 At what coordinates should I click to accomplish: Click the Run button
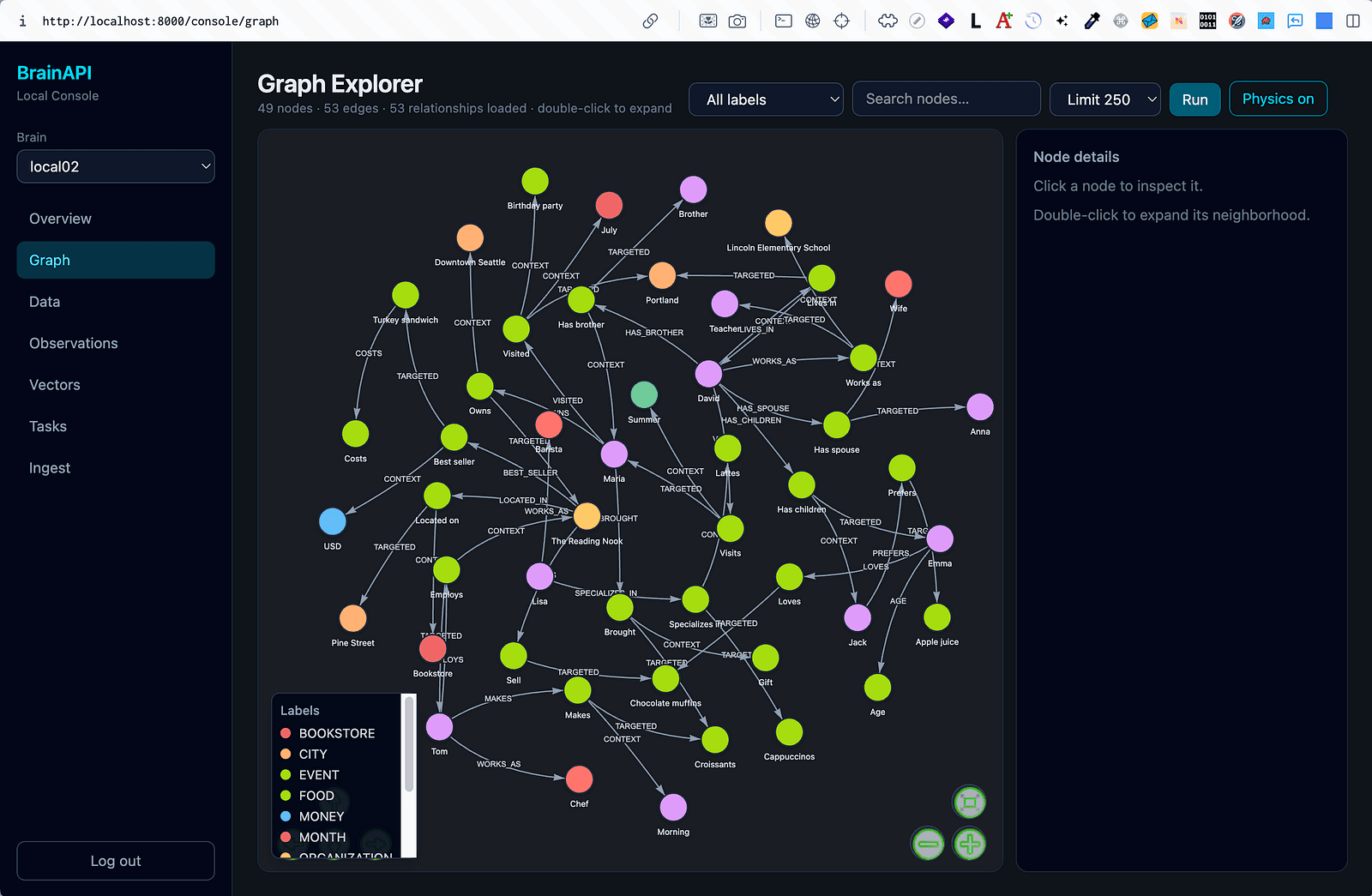pos(1194,99)
